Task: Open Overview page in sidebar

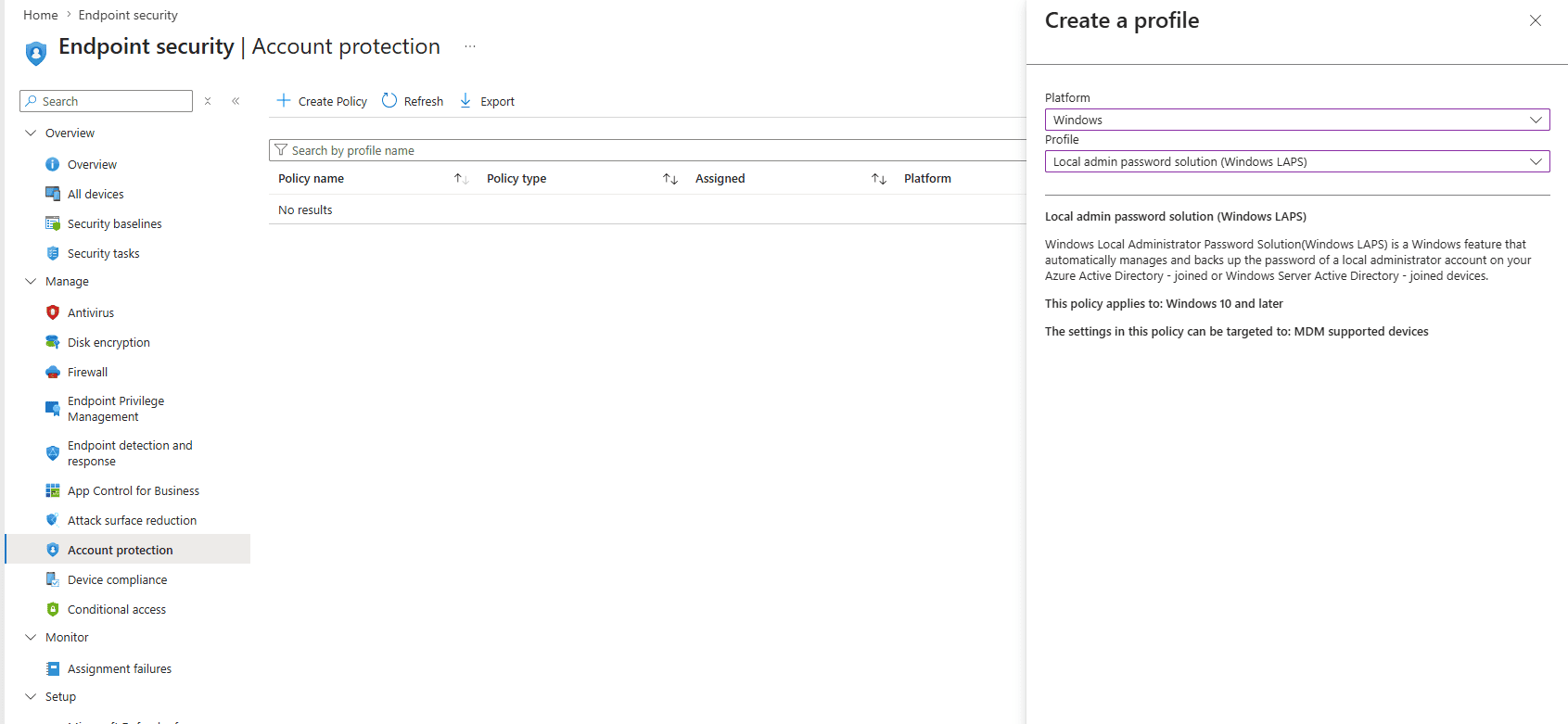Action: pos(92,164)
